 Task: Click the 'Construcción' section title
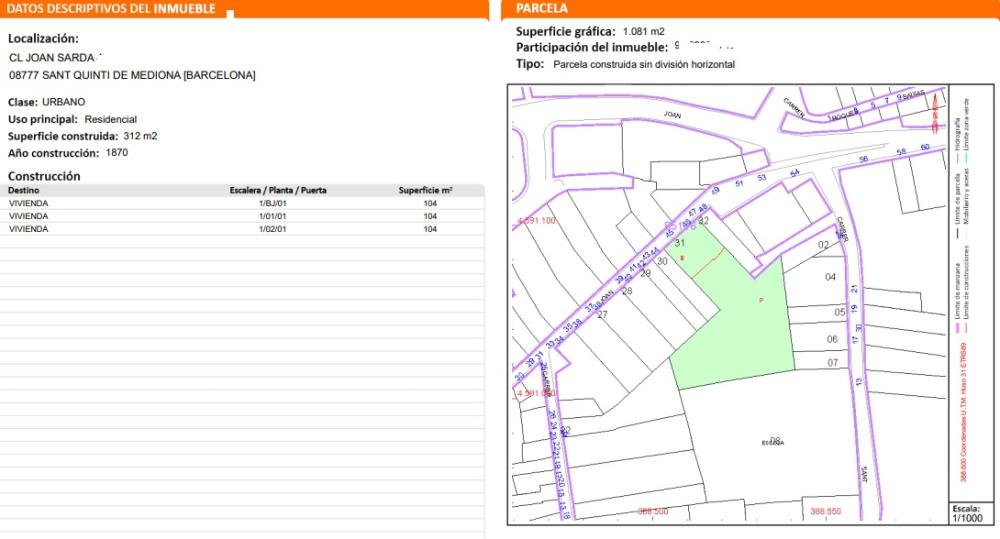tap(44, 176)
